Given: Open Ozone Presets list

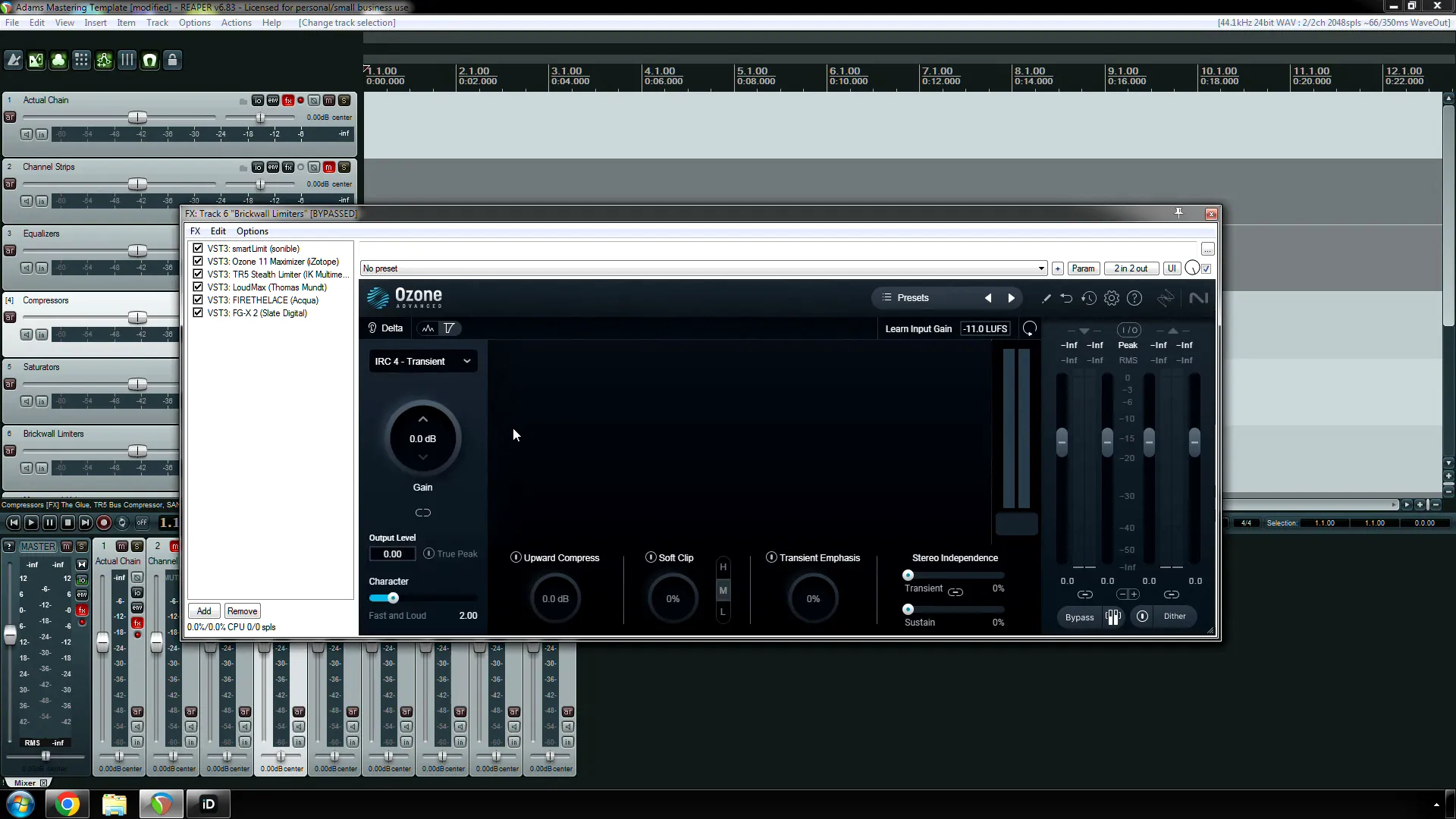Looking at the screenshot, I should coord(905,298).
